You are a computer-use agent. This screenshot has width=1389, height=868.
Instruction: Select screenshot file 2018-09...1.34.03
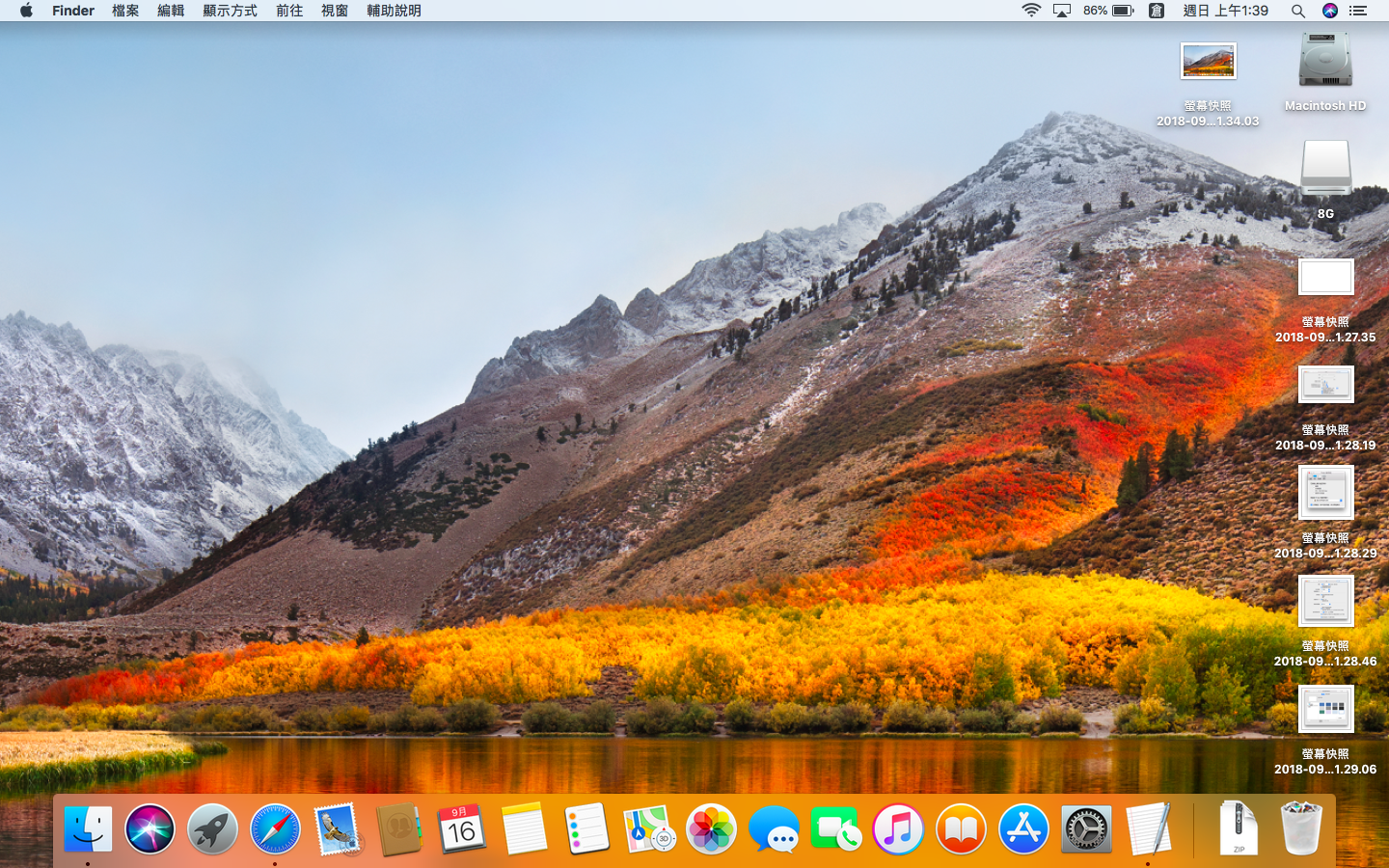pos(1208,62)
